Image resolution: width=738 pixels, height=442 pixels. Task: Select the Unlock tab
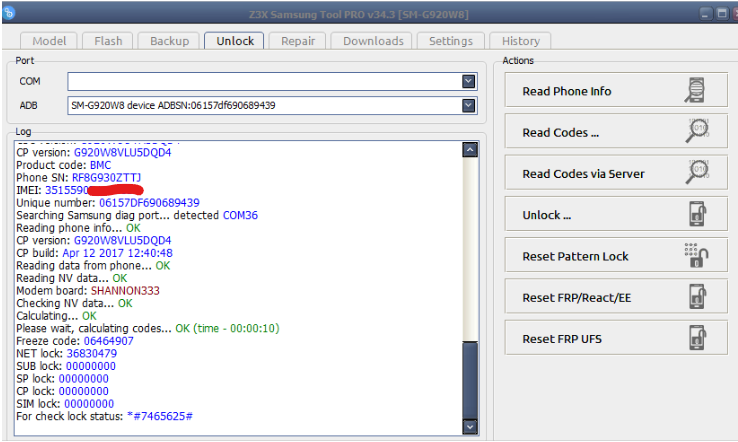click(x=234, y=41)
